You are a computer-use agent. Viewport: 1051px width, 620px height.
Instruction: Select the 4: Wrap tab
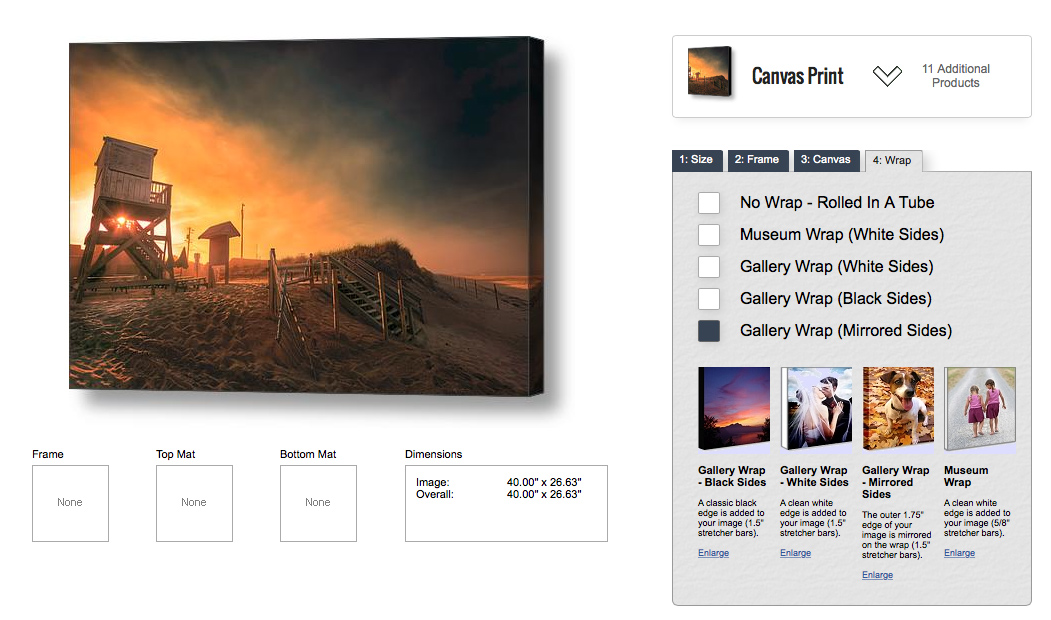(x=893, y=160)
